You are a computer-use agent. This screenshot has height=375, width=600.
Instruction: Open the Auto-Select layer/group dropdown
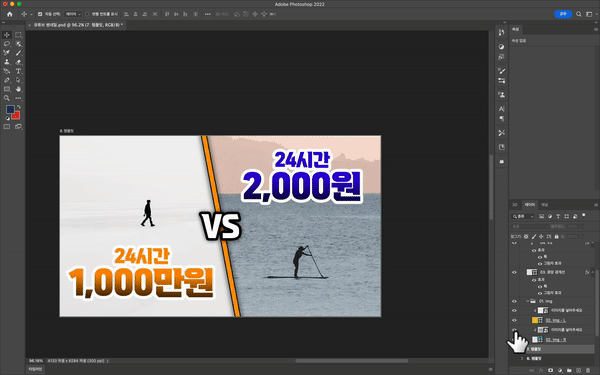[73, 14]
